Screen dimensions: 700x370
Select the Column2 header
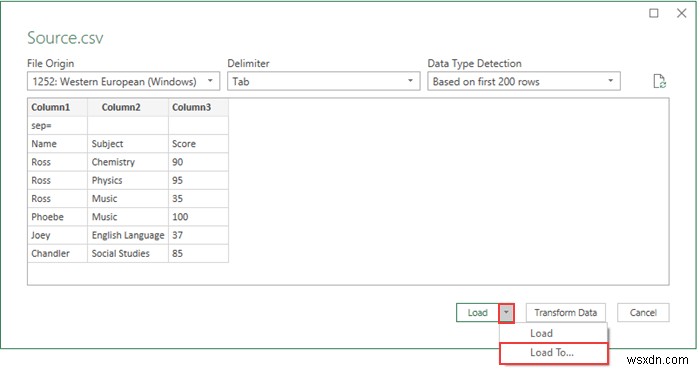(x=128, y=107)
